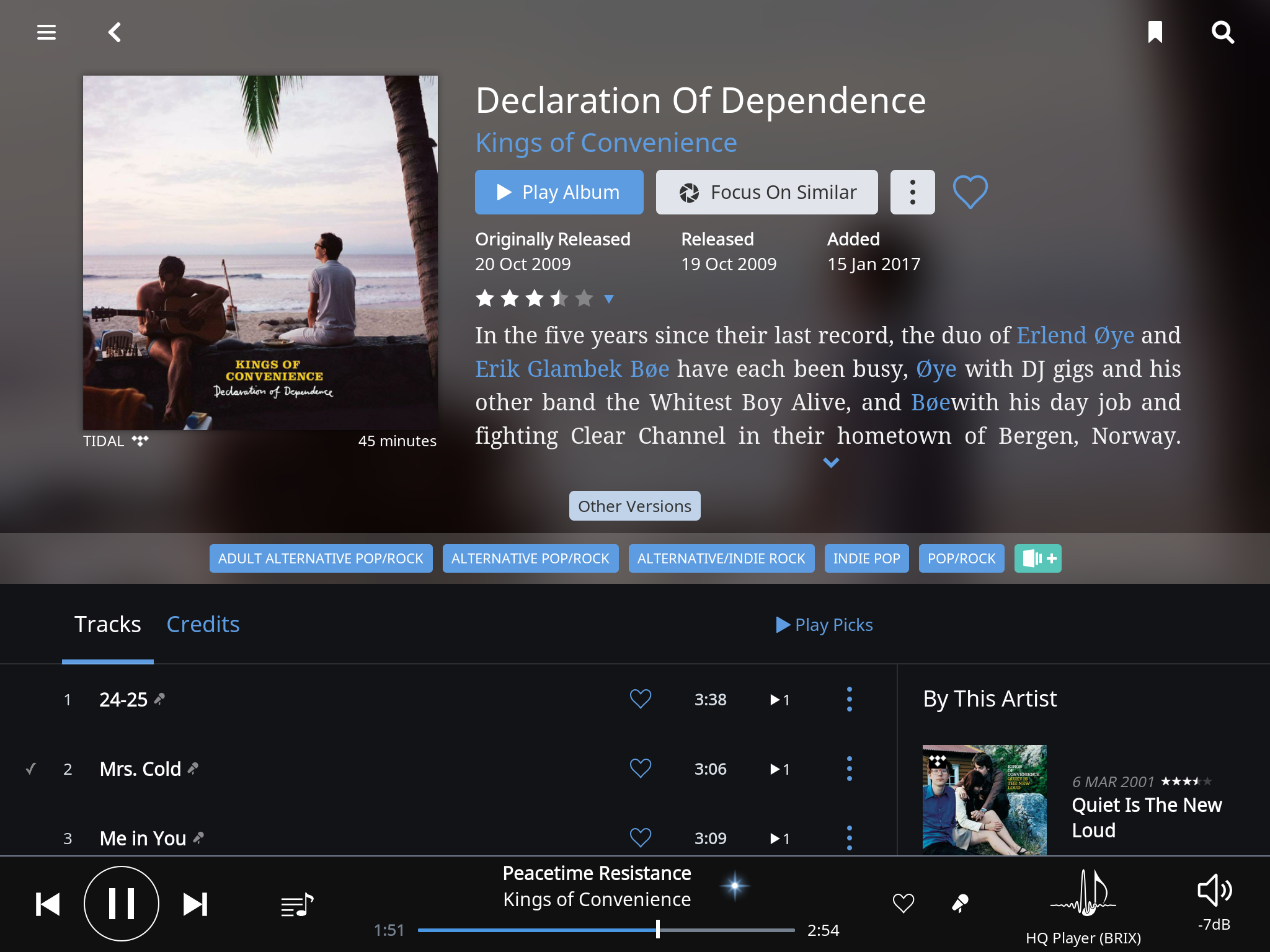Open the hamburger navigation menu

[47, 32]
